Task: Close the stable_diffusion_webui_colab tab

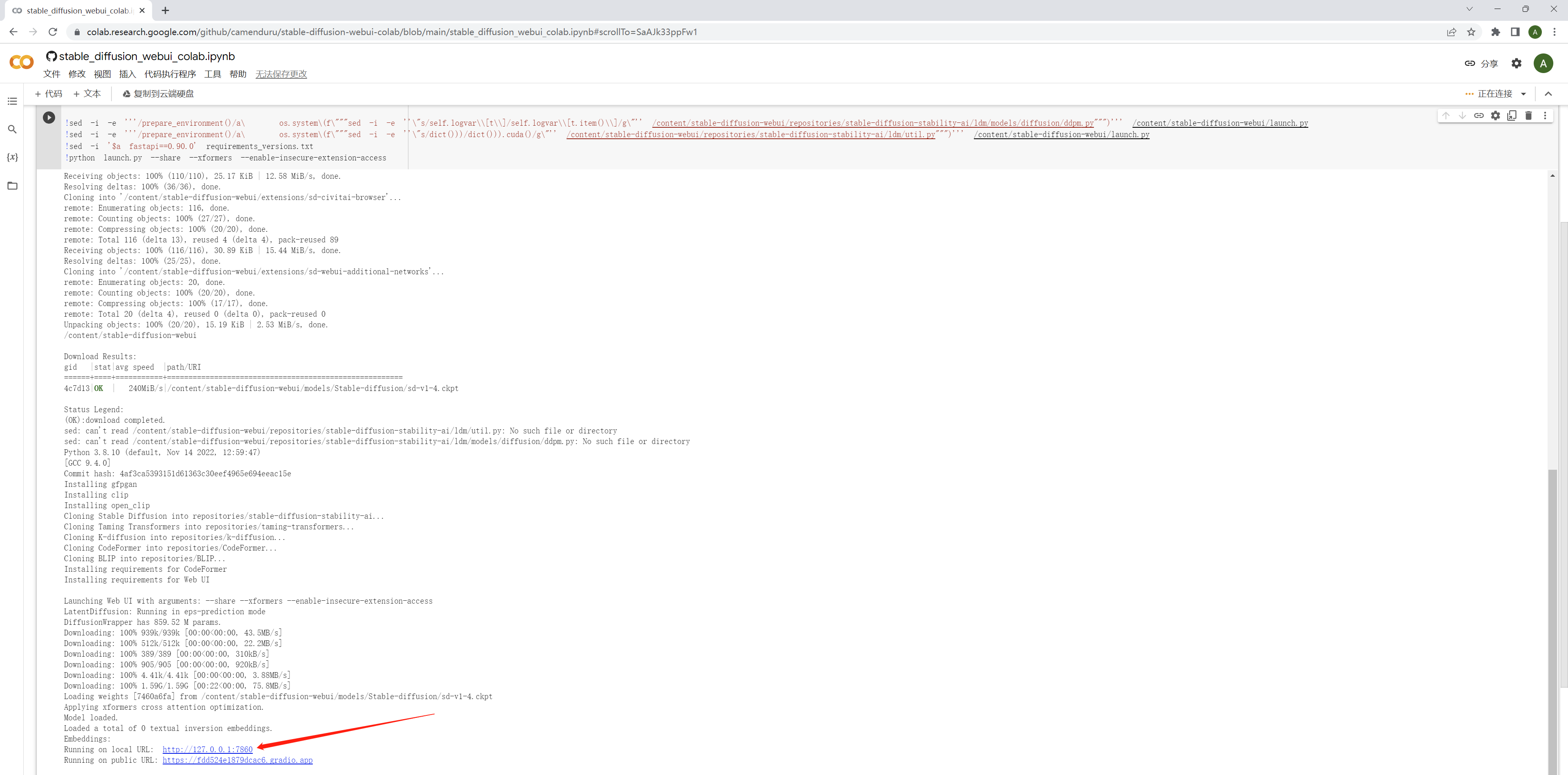Action: click(142, 10)
